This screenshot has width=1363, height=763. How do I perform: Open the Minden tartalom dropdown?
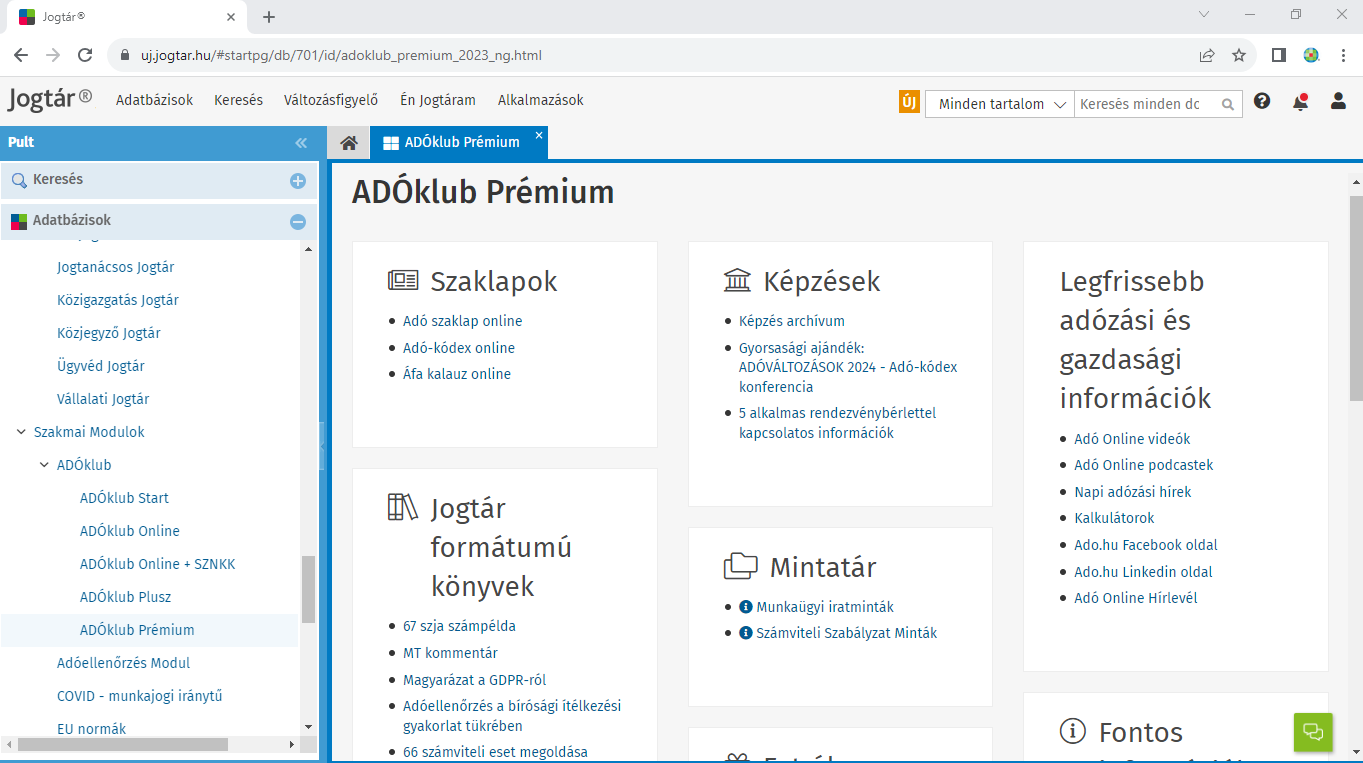1000,104
